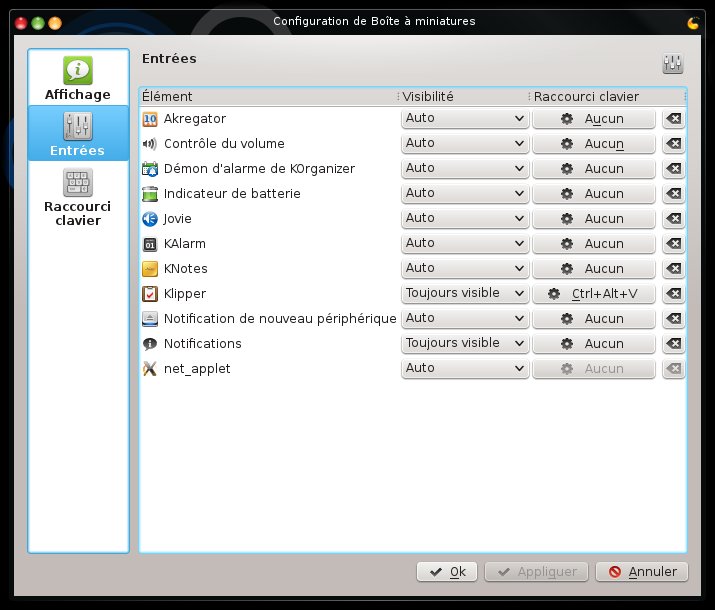Sort by the Élément column header

tap(269, 97)
